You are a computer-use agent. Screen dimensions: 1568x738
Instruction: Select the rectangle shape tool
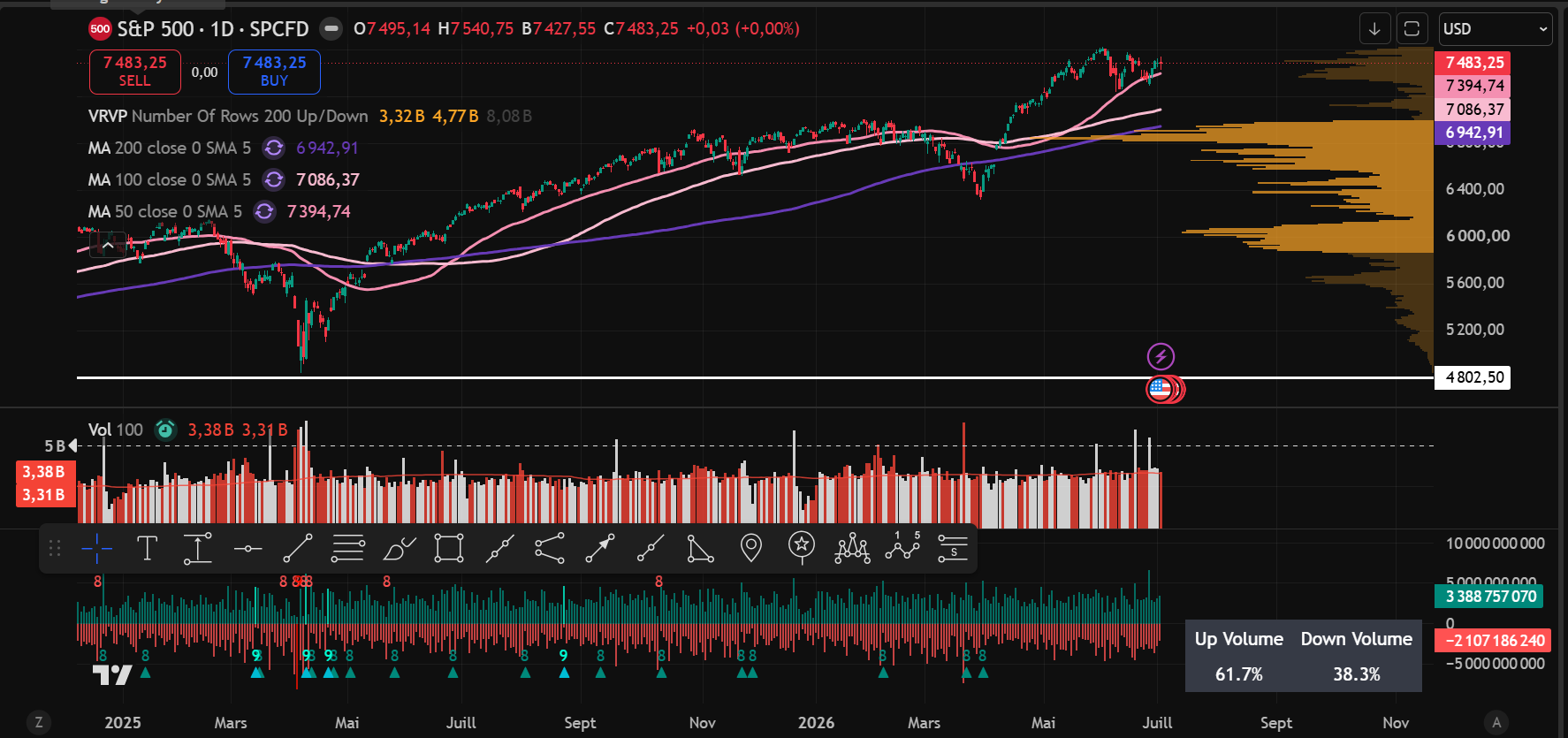(x=449, y=549)
